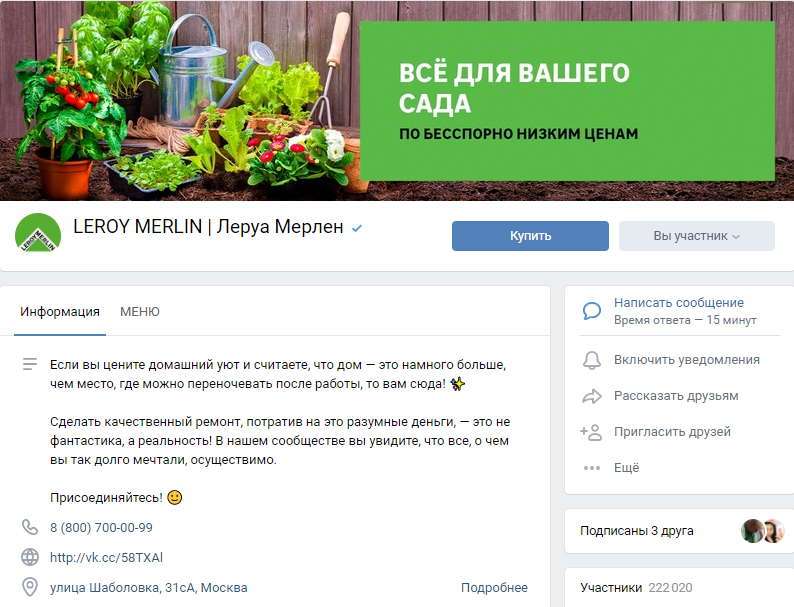The image size is (794, 607).
Task: Click the phone handset icon
Action: tap(30, 528)
